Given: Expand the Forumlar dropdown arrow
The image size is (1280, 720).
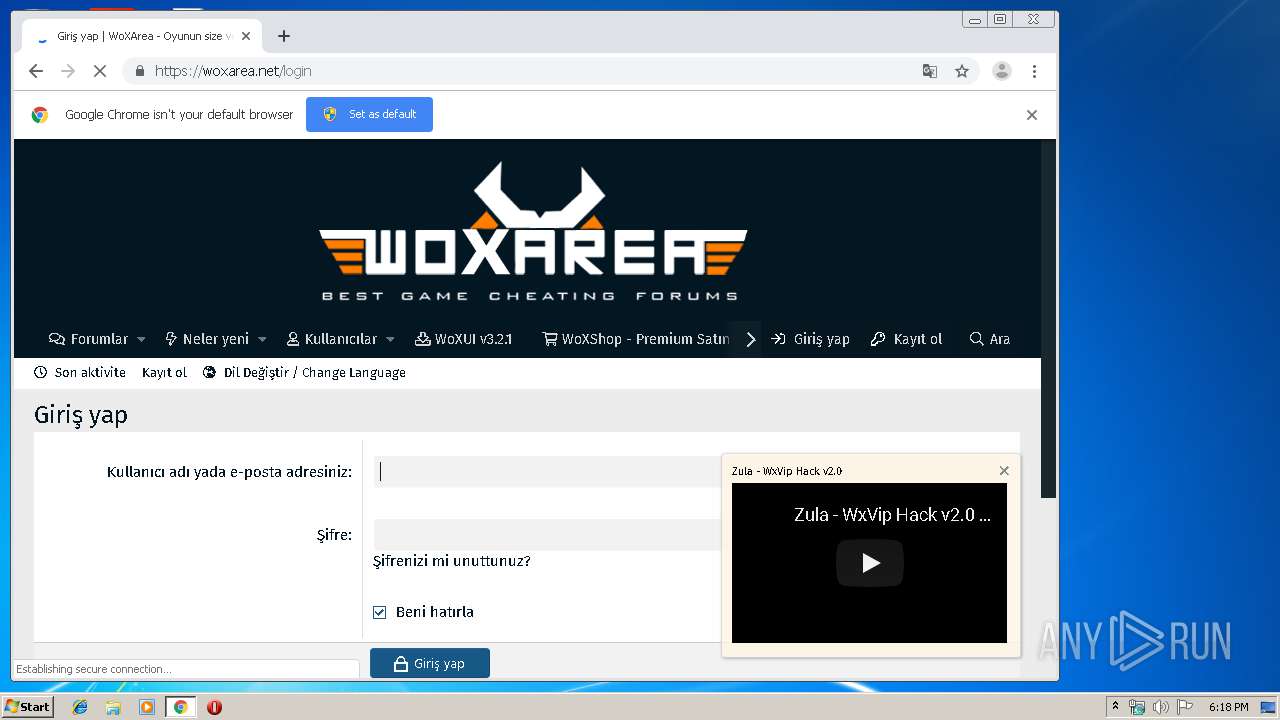Looking at the screenshot, I should pos(141,339).
